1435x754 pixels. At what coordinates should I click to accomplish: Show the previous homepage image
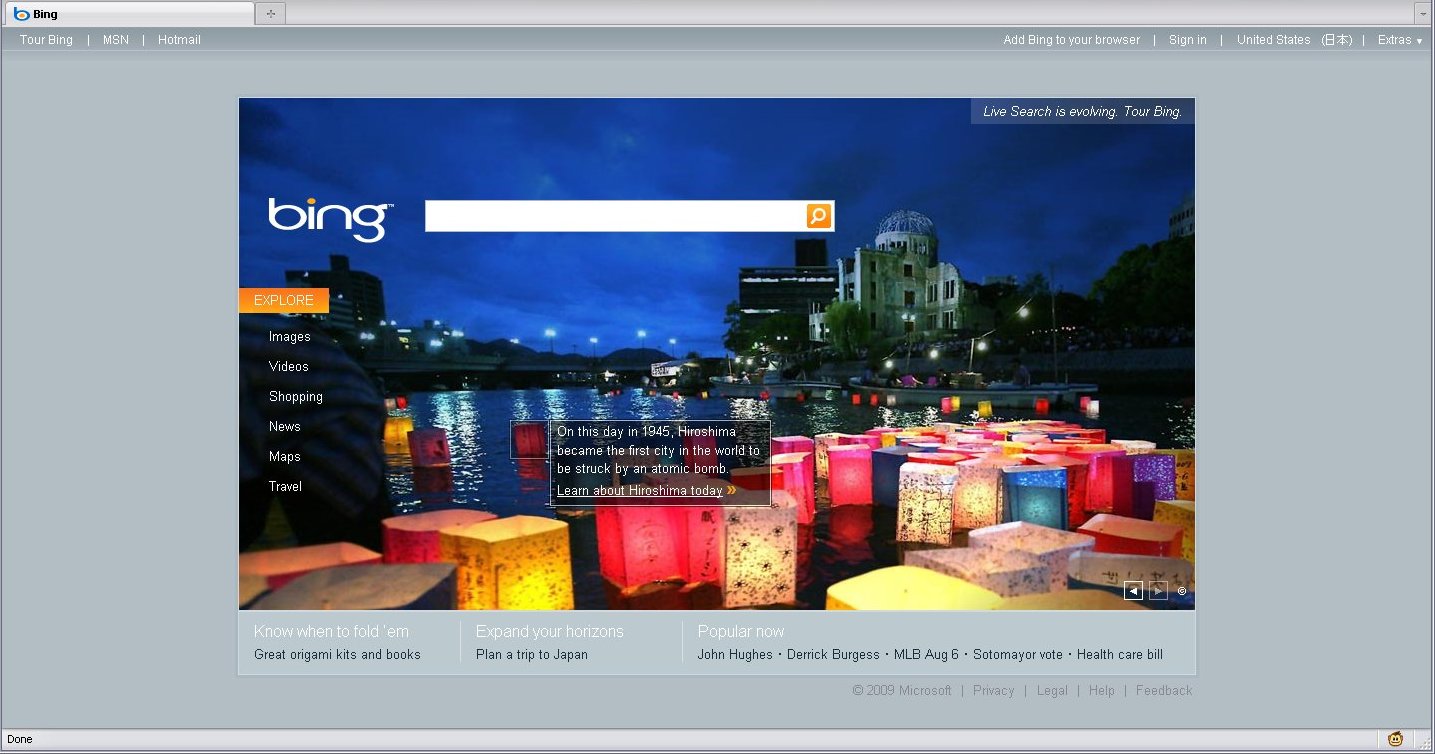1133,591
